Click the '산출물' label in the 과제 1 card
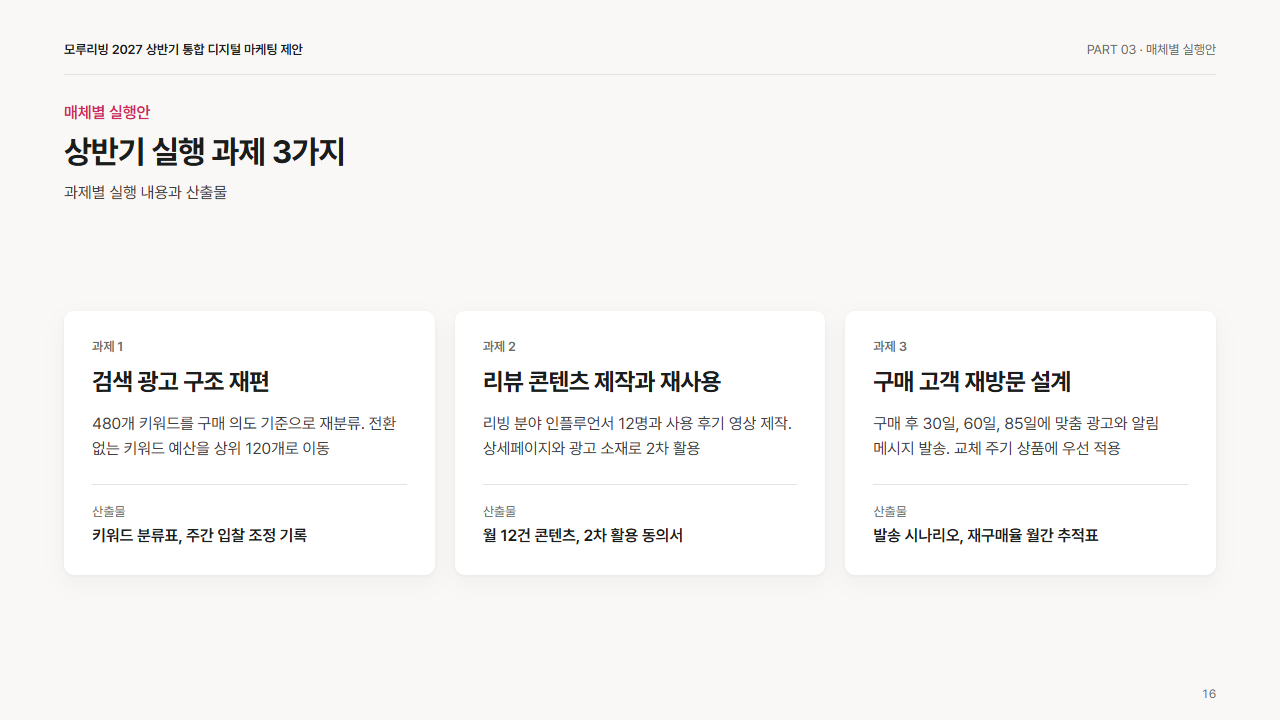This screenshot has width=1280, height=720. (x=108, y=511)
